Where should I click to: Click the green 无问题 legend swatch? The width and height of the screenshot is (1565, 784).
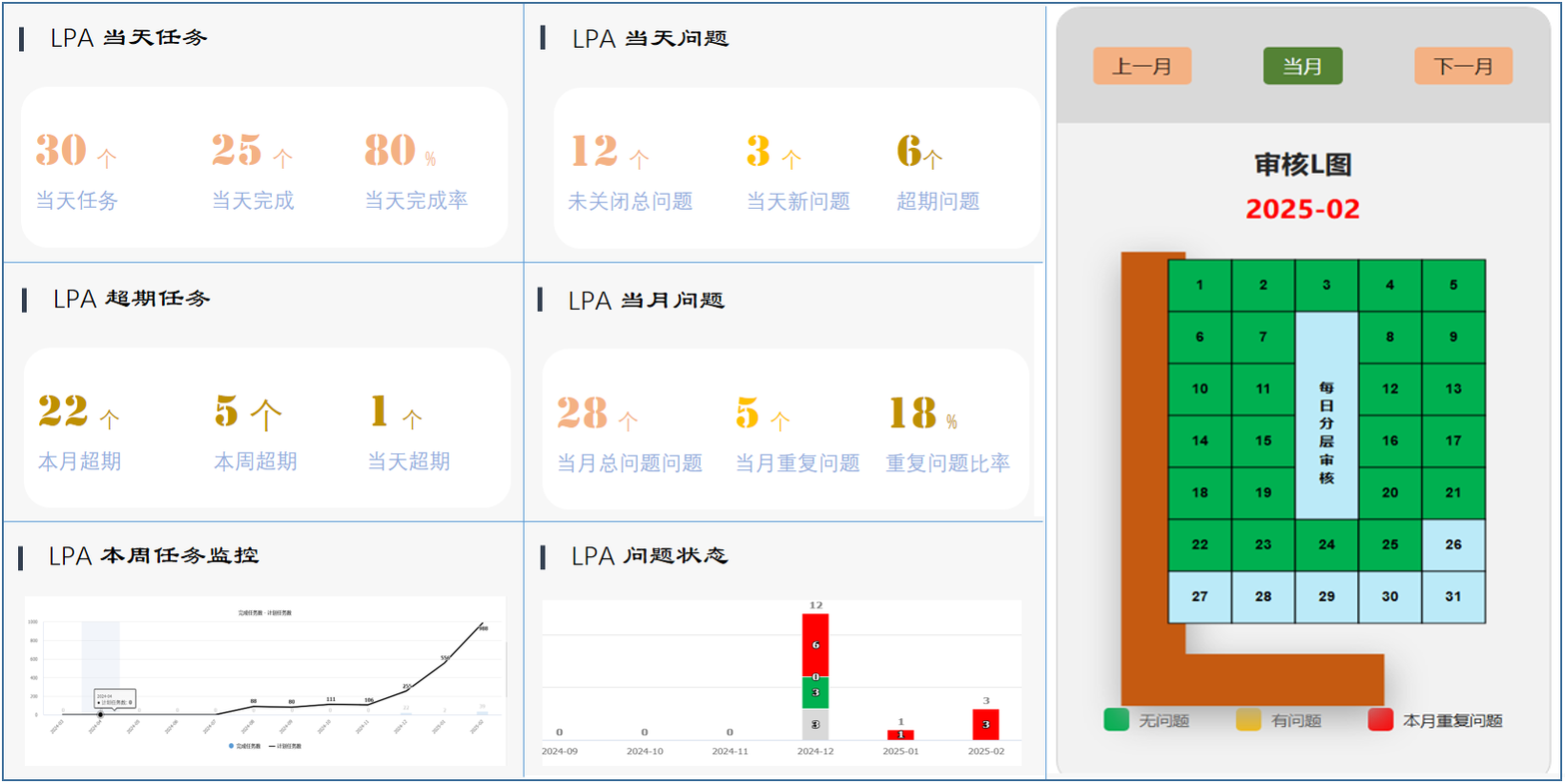(1116, 720)
